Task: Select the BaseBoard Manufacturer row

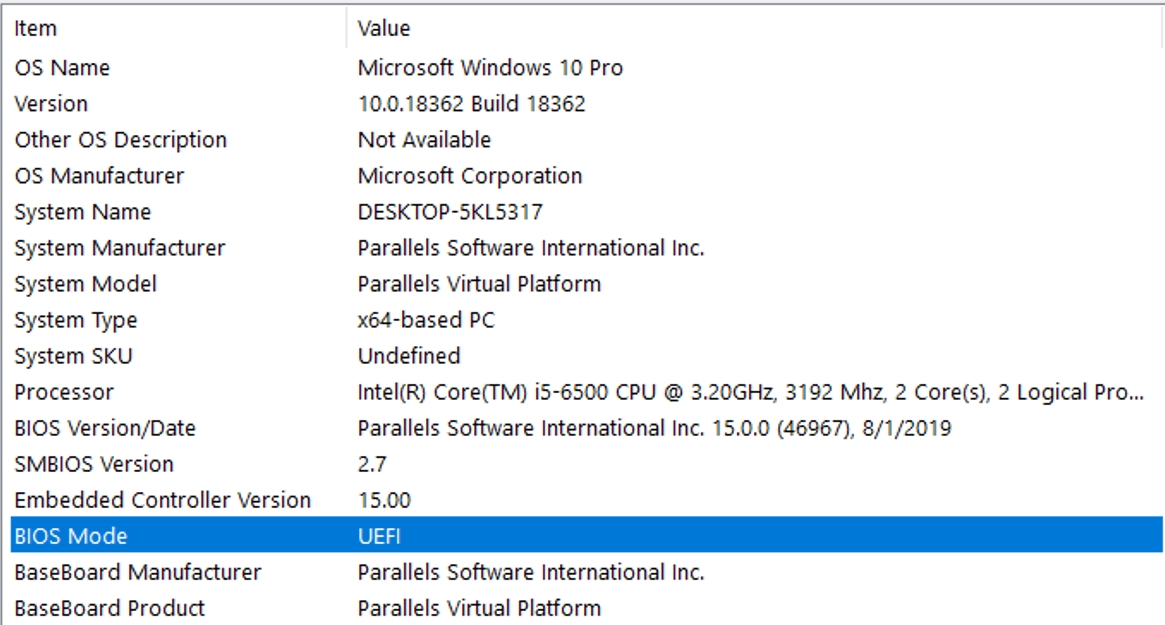Action: [137, 572]
